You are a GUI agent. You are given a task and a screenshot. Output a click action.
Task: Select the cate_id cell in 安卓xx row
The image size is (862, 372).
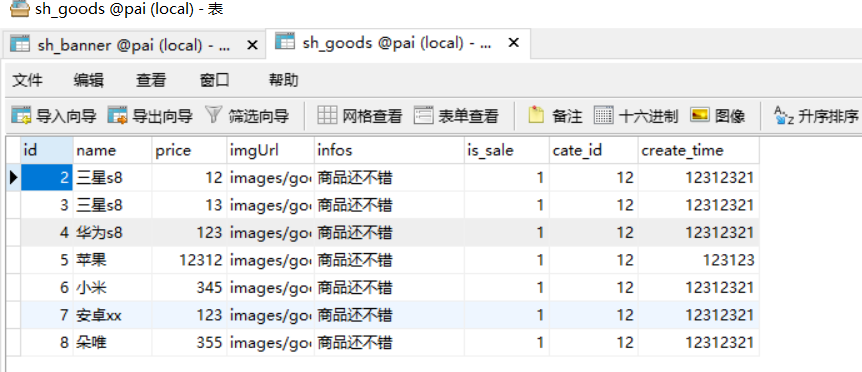(594, 315)
